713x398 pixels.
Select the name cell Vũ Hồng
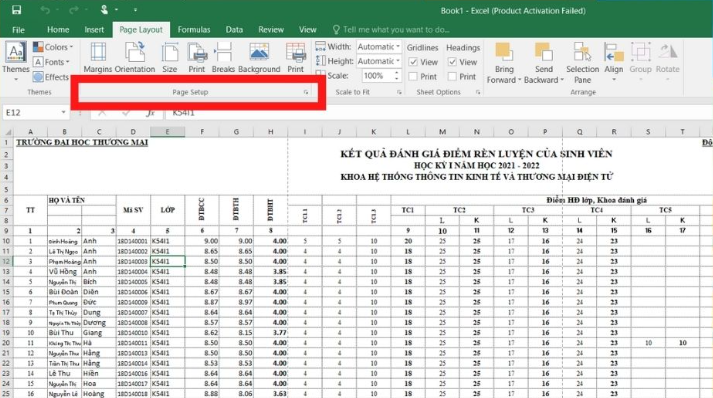[x=65, y=272]
